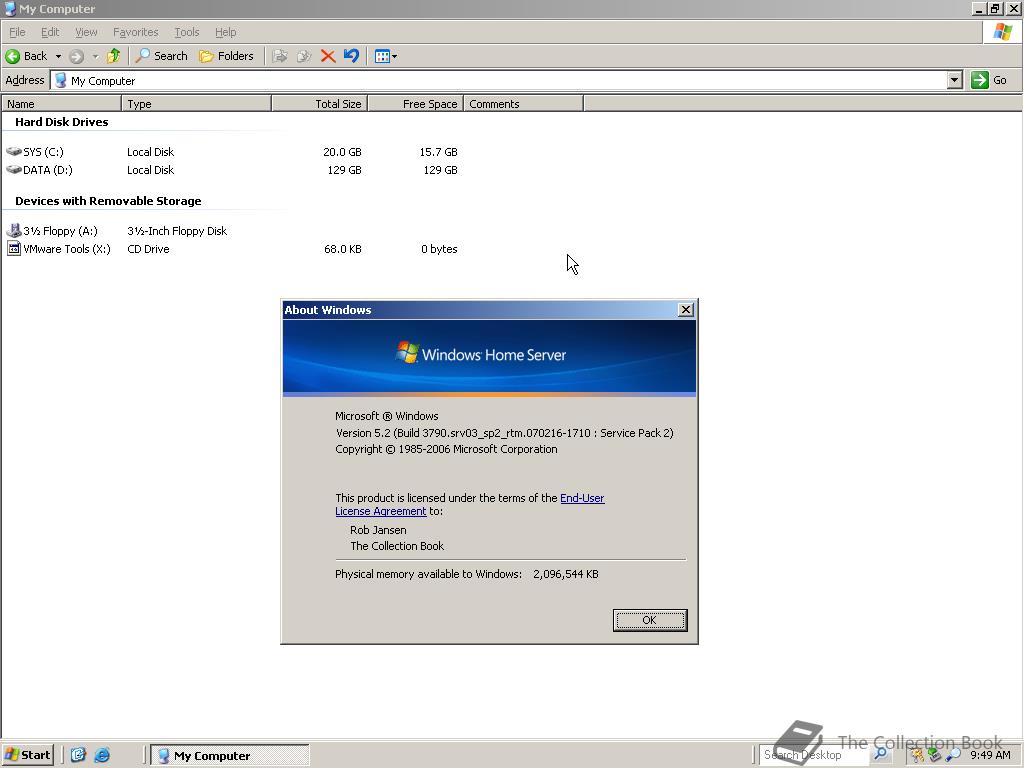The height and width of the screenshot is (768, 1024).
Task: Go back with the Back button
Action: (x=26, y=56)
